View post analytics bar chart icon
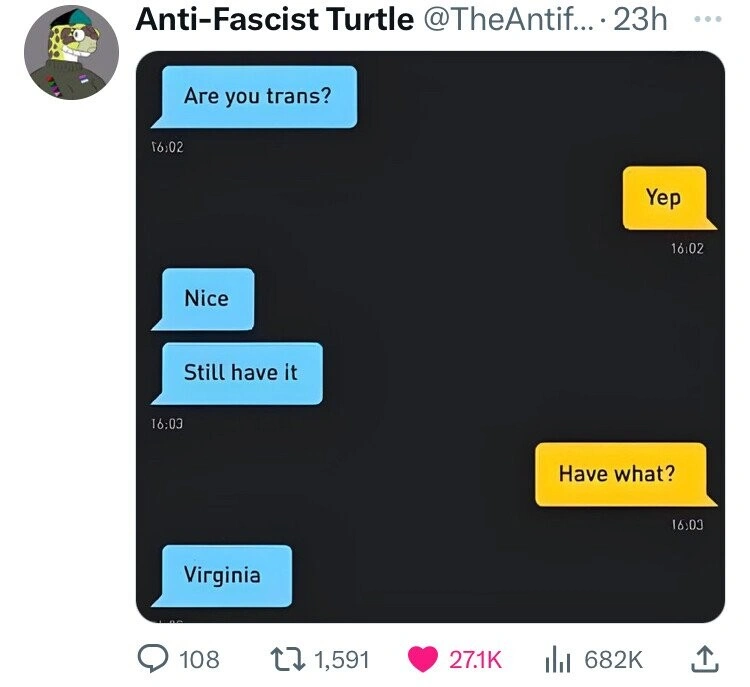The image size is (750, 687). click(x=557, y=659)
